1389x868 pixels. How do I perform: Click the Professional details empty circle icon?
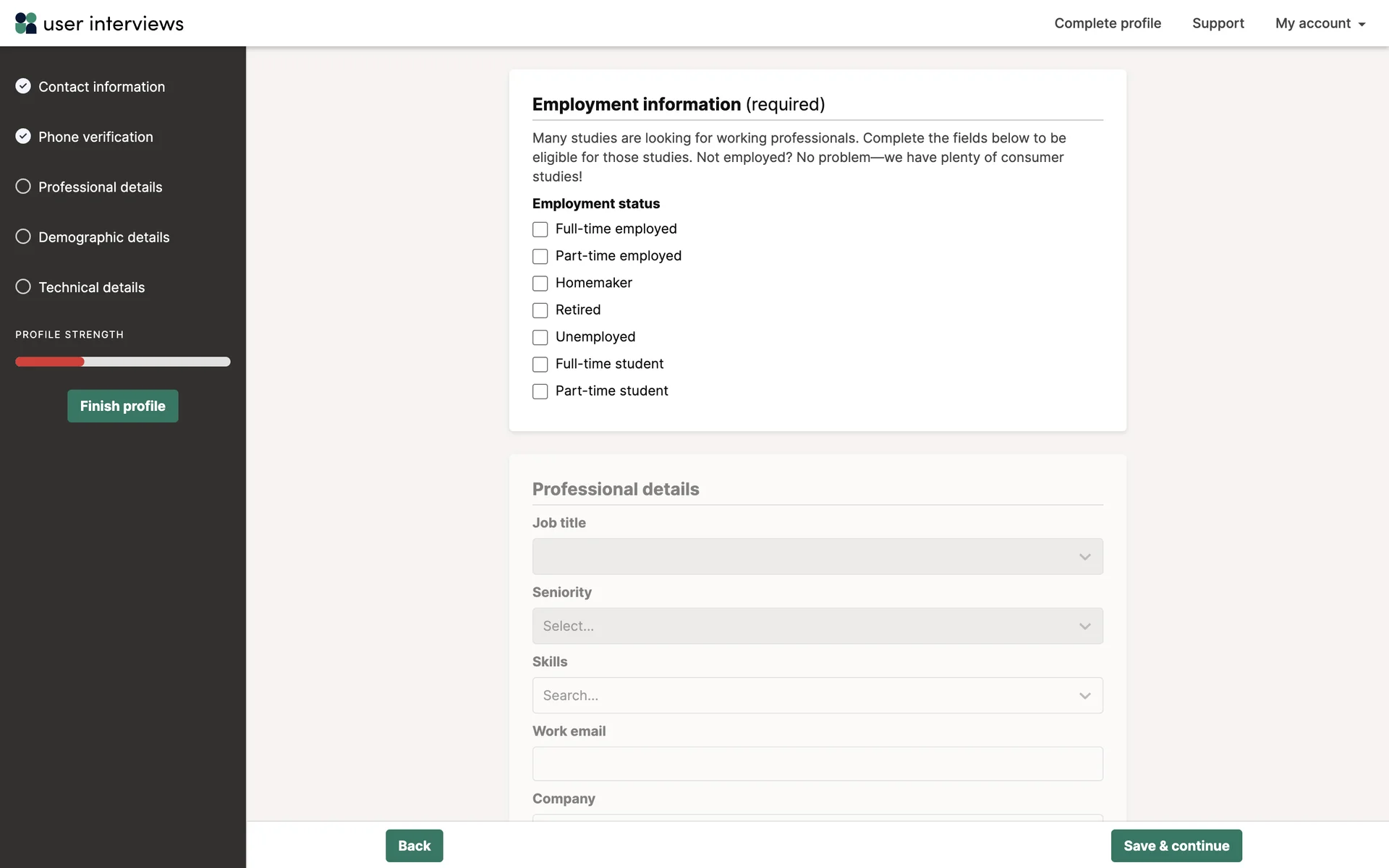(23, 187)
